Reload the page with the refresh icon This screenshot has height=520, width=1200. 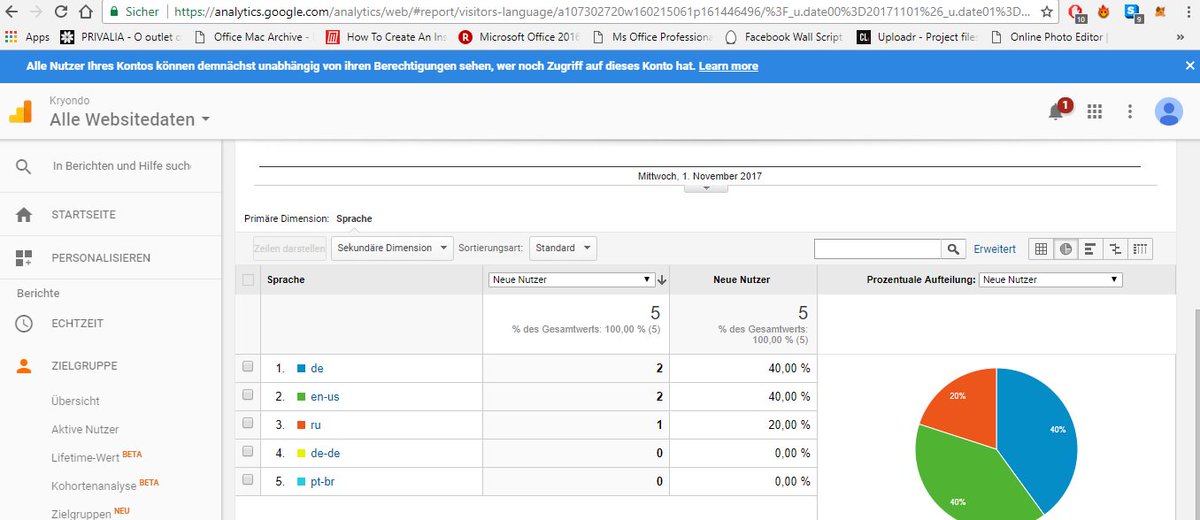pos(62,13)
